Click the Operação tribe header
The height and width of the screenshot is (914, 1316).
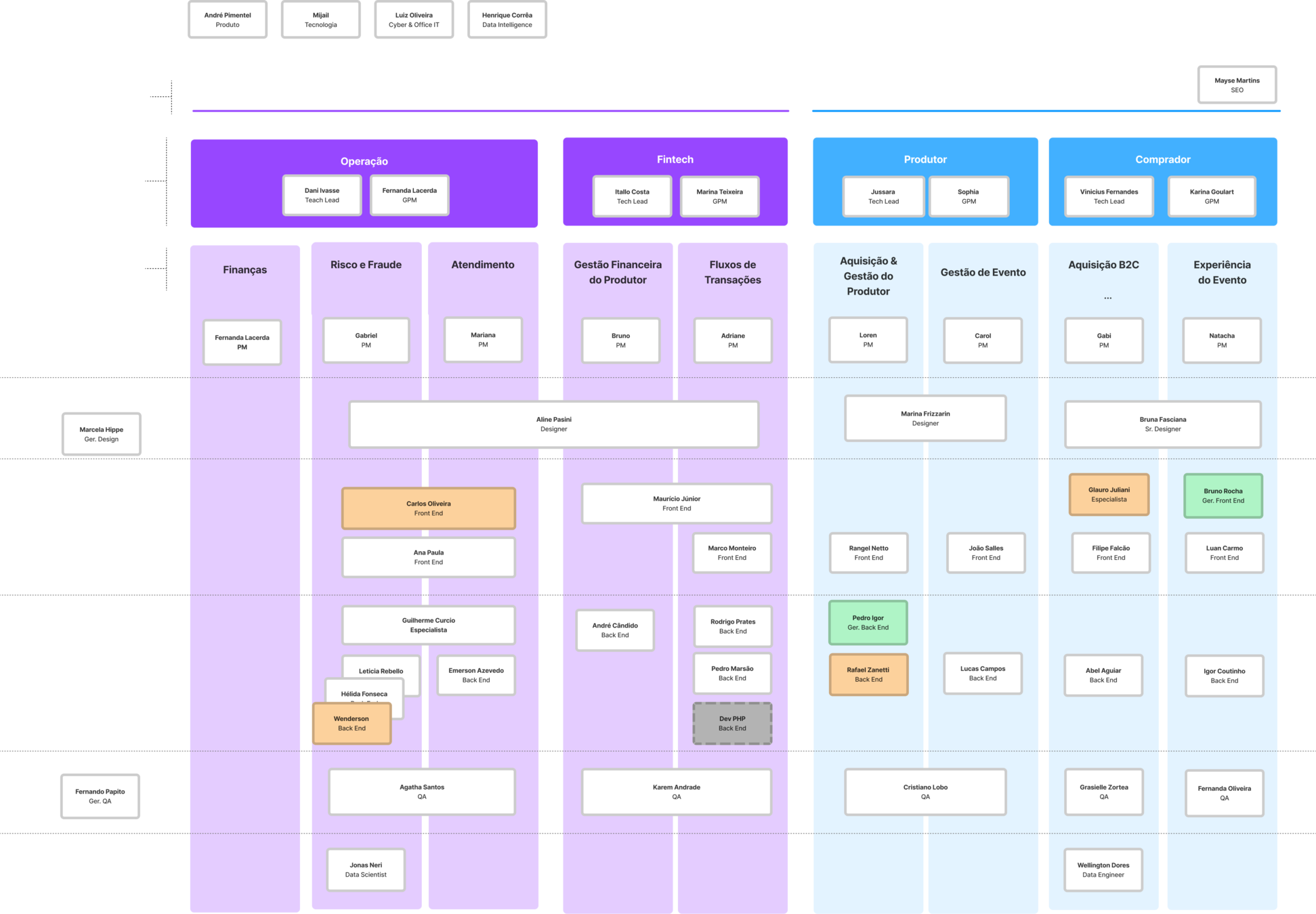(x=364, y=161)
